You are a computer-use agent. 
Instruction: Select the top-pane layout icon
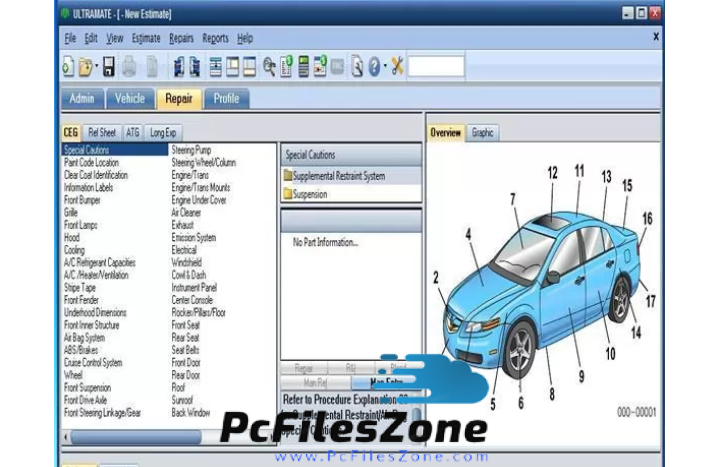pos(233,67)
